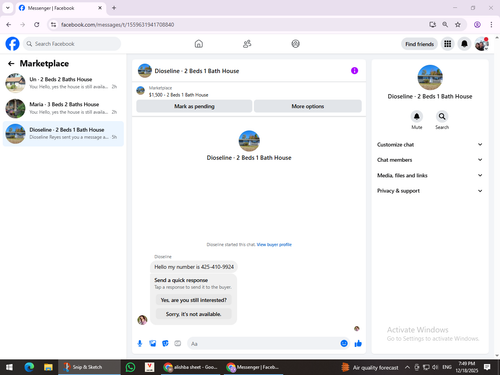Select Dioseline - 2 Beds 1 Bath House chat
The image size is (500, 375).
(x=63, y=134)
